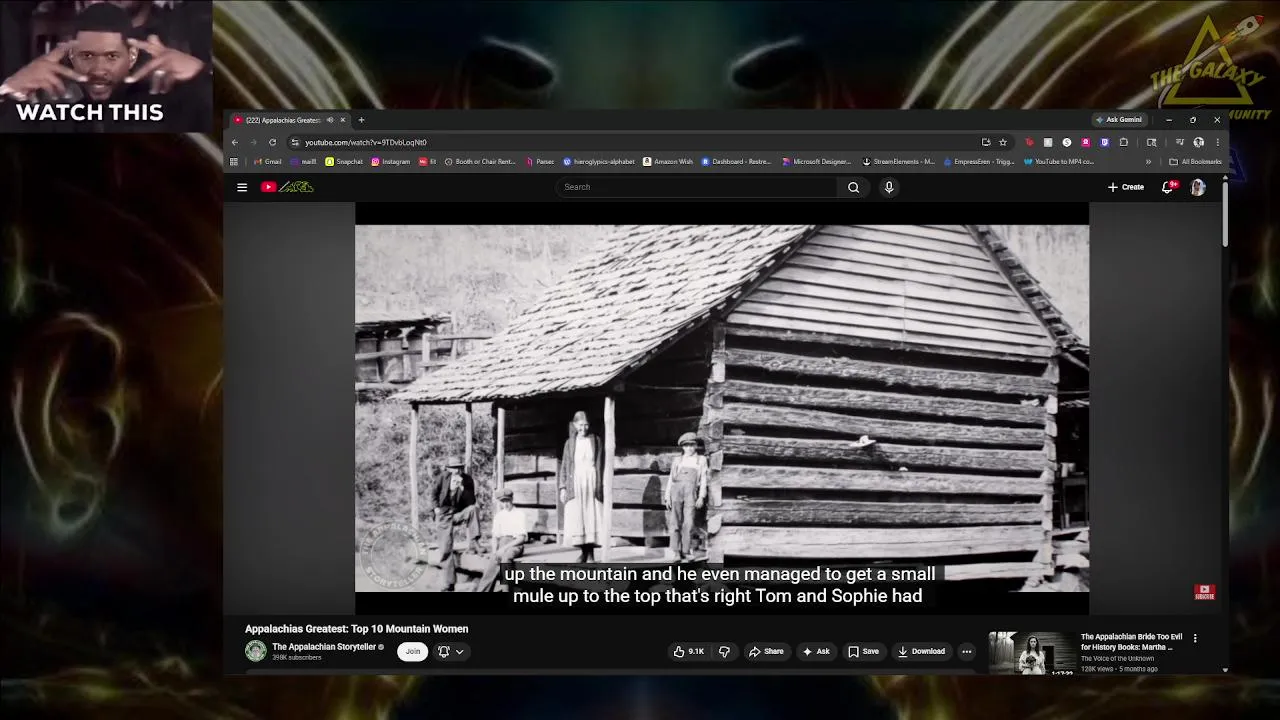1280x720 pixels.
Task: Go forward with the browser forward arrow
Action: coord(253,142)
